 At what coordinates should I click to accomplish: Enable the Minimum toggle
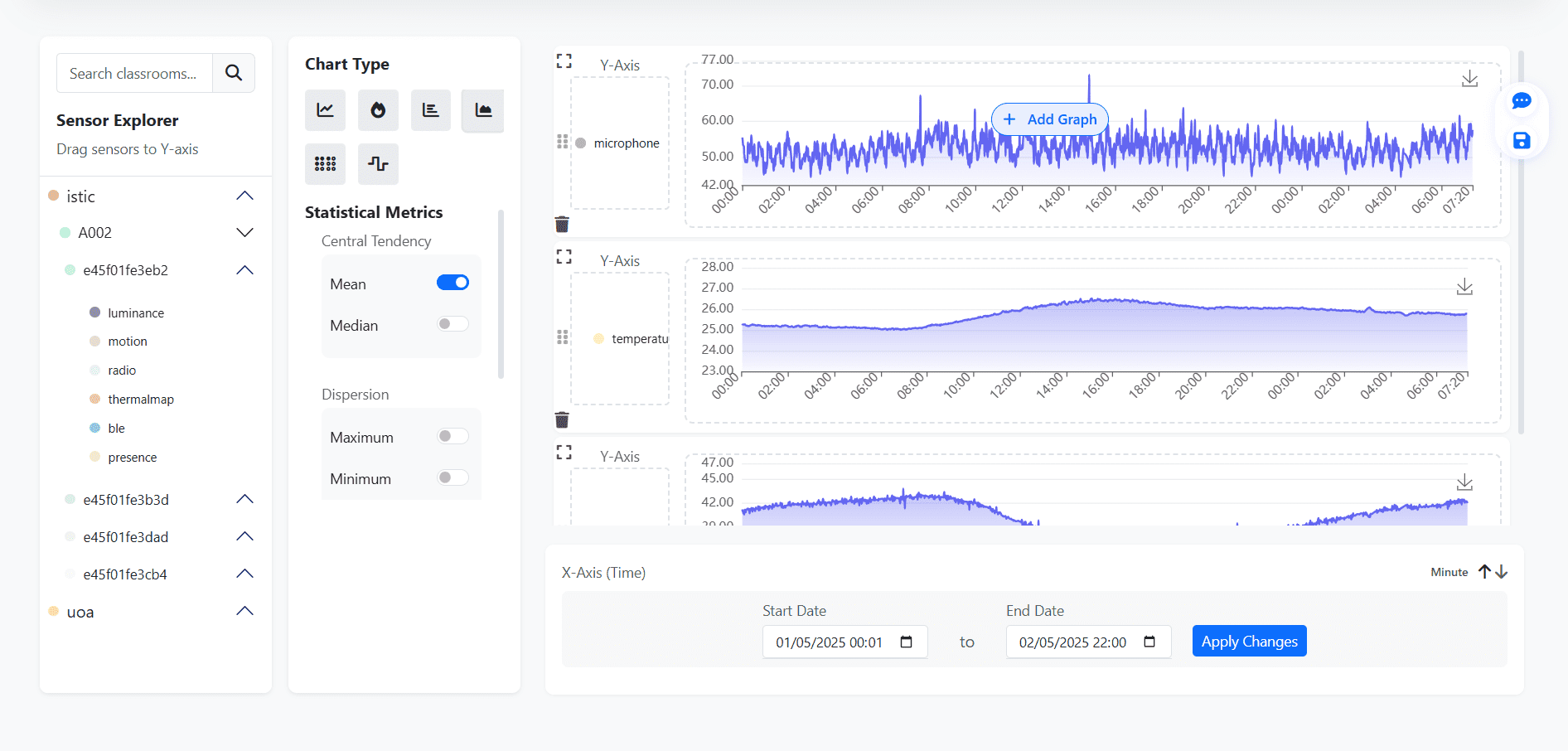pos(452,477)
